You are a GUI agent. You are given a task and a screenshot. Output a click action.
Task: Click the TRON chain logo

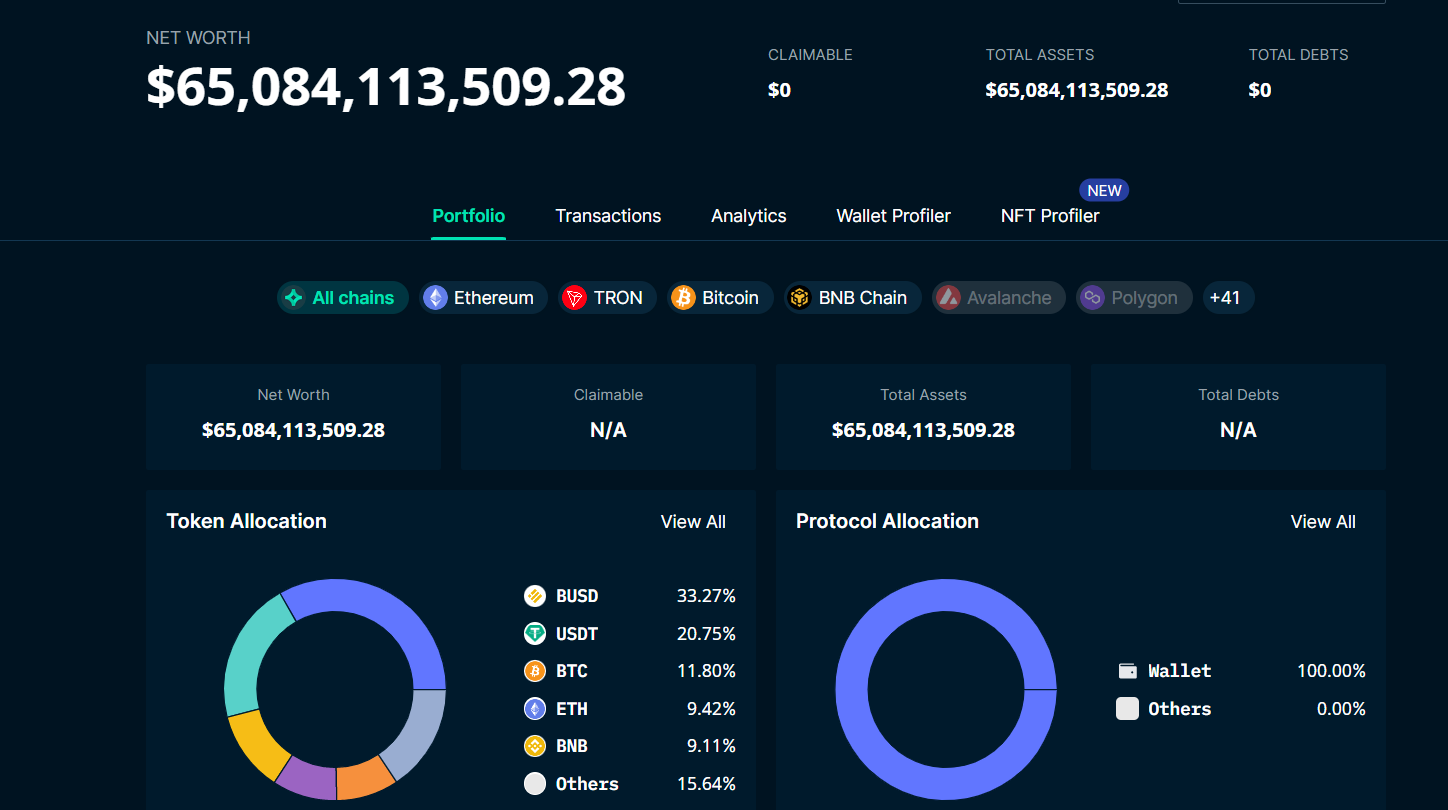(x=574, y=298)
